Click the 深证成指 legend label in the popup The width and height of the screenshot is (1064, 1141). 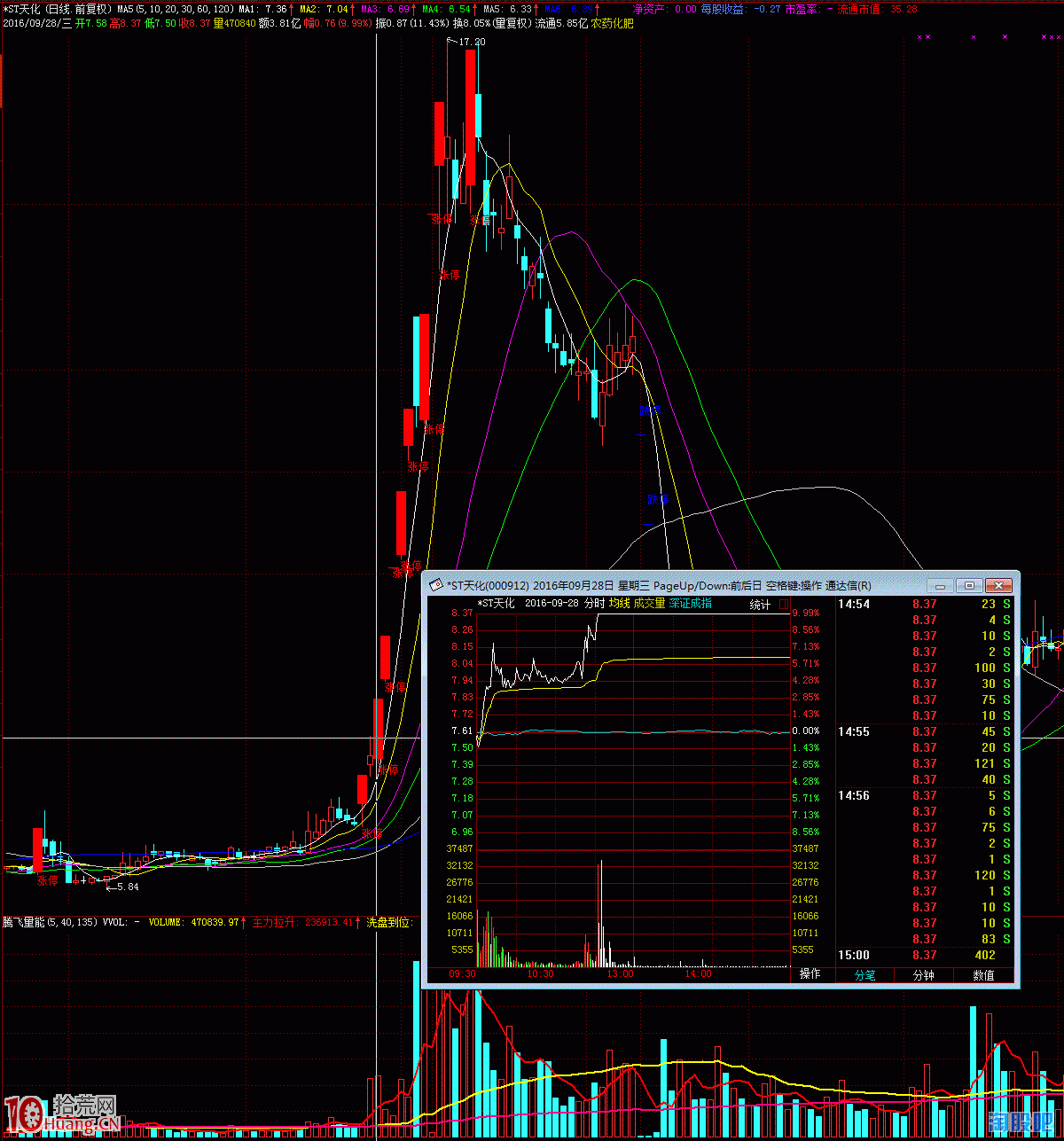point(690,604)
